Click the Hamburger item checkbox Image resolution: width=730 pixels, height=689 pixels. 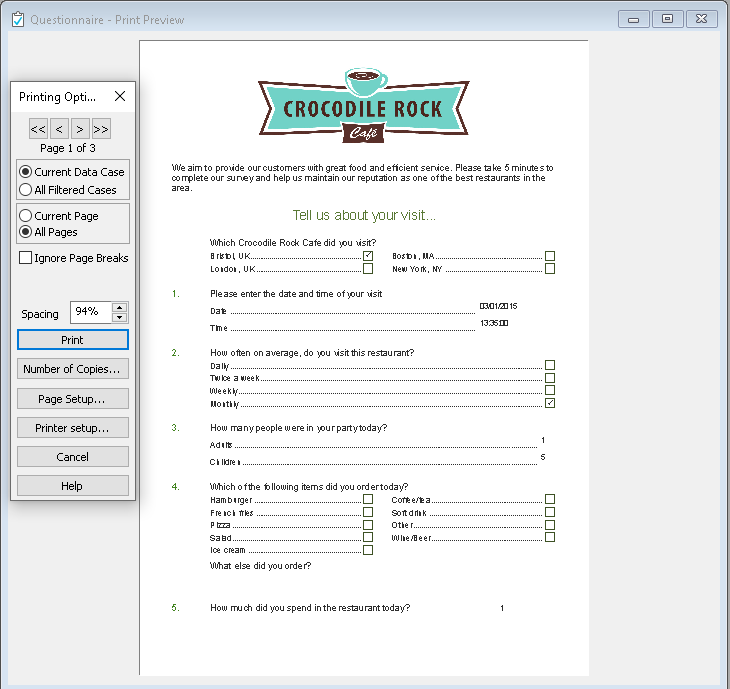(368, 499)
